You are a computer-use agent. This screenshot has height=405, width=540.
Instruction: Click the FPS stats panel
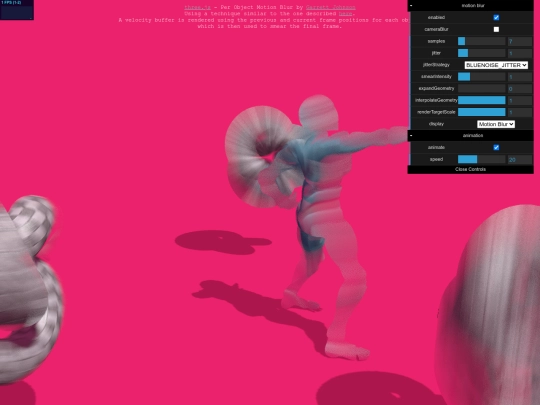[17, 10]
